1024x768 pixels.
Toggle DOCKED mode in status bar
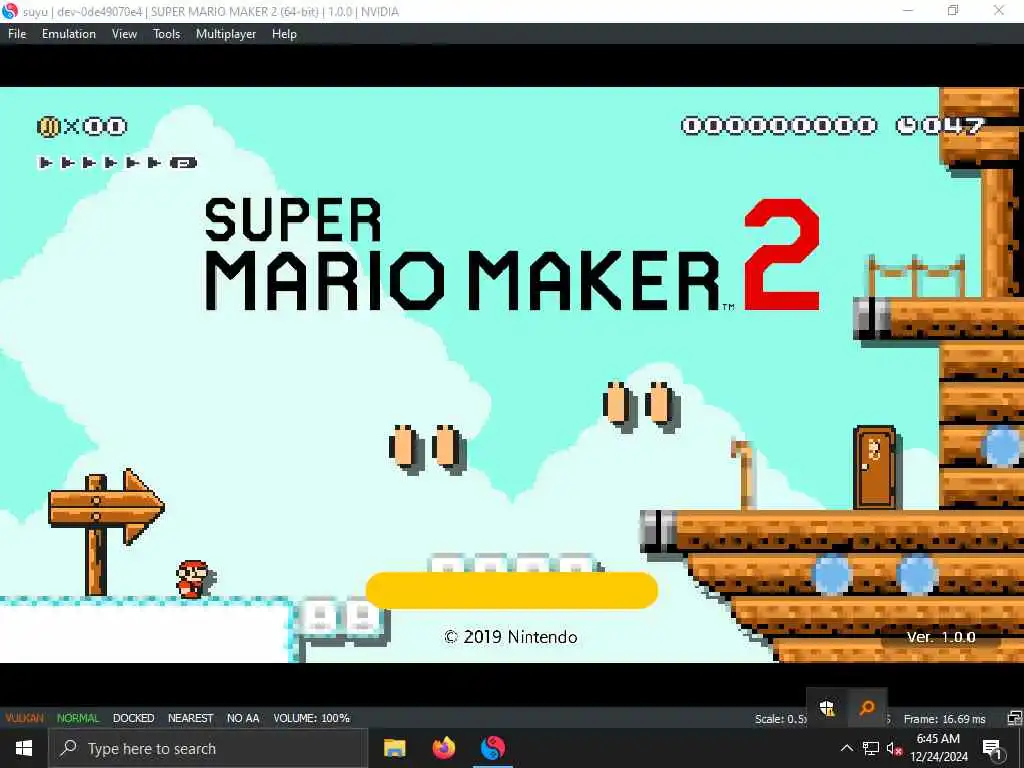[133, 718]
